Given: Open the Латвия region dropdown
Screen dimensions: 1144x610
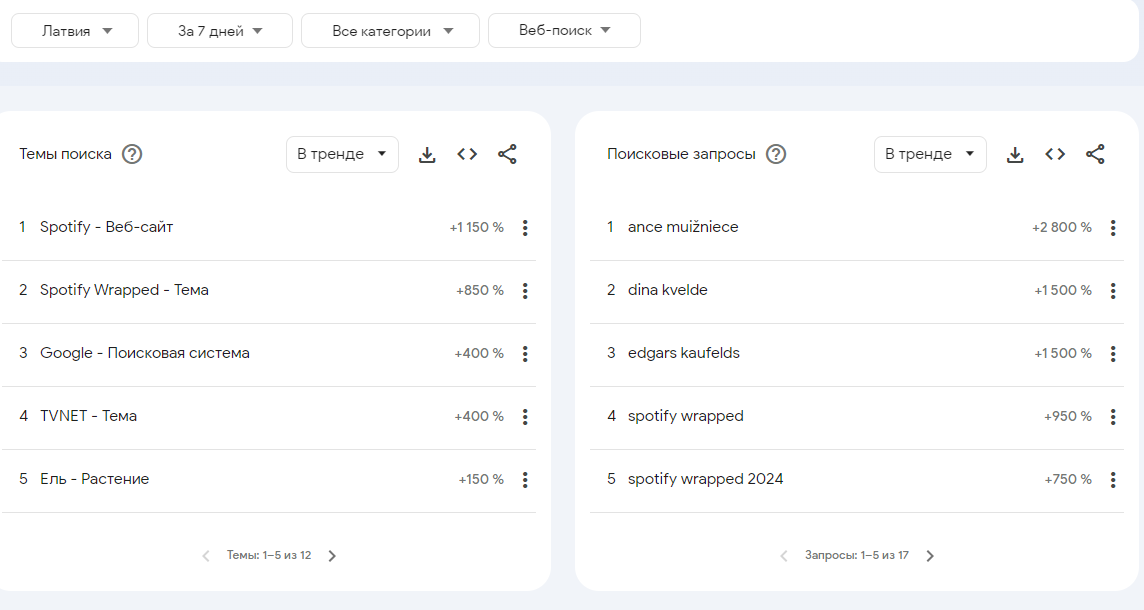Looking at the screenshot, I should click(75, 31).
